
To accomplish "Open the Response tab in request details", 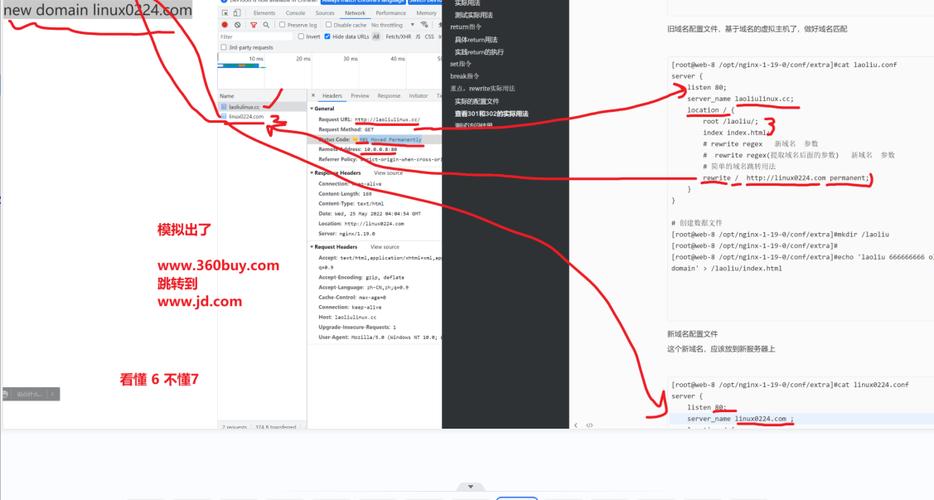I will 388,95.
